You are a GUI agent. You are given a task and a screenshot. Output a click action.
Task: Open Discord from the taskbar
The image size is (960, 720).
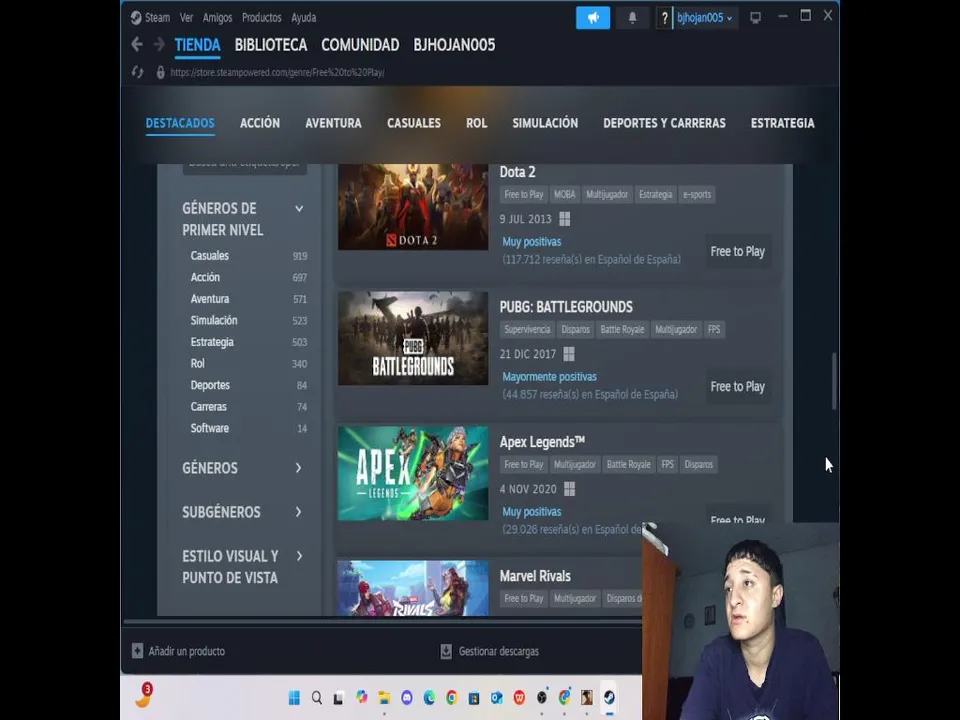(407, 697)
